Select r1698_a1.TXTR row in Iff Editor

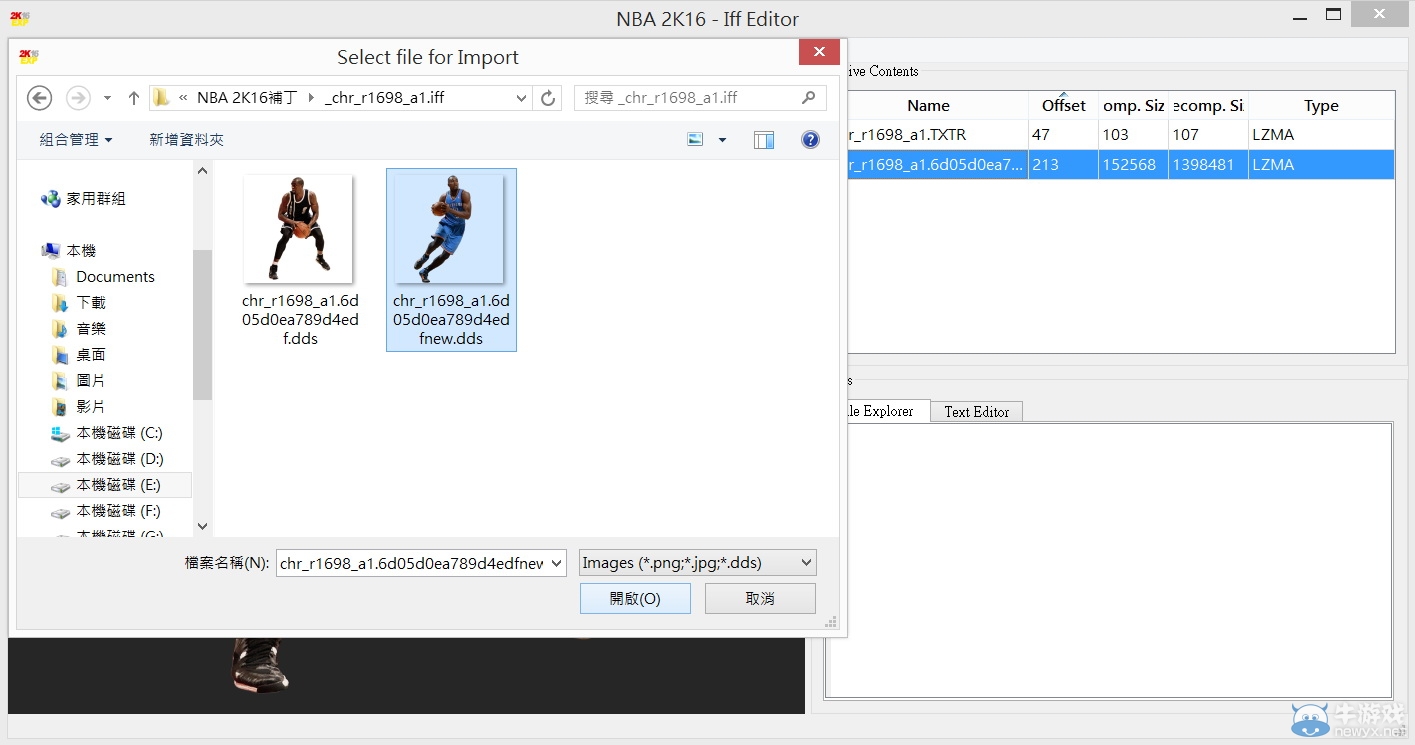tap(1120, 135)
